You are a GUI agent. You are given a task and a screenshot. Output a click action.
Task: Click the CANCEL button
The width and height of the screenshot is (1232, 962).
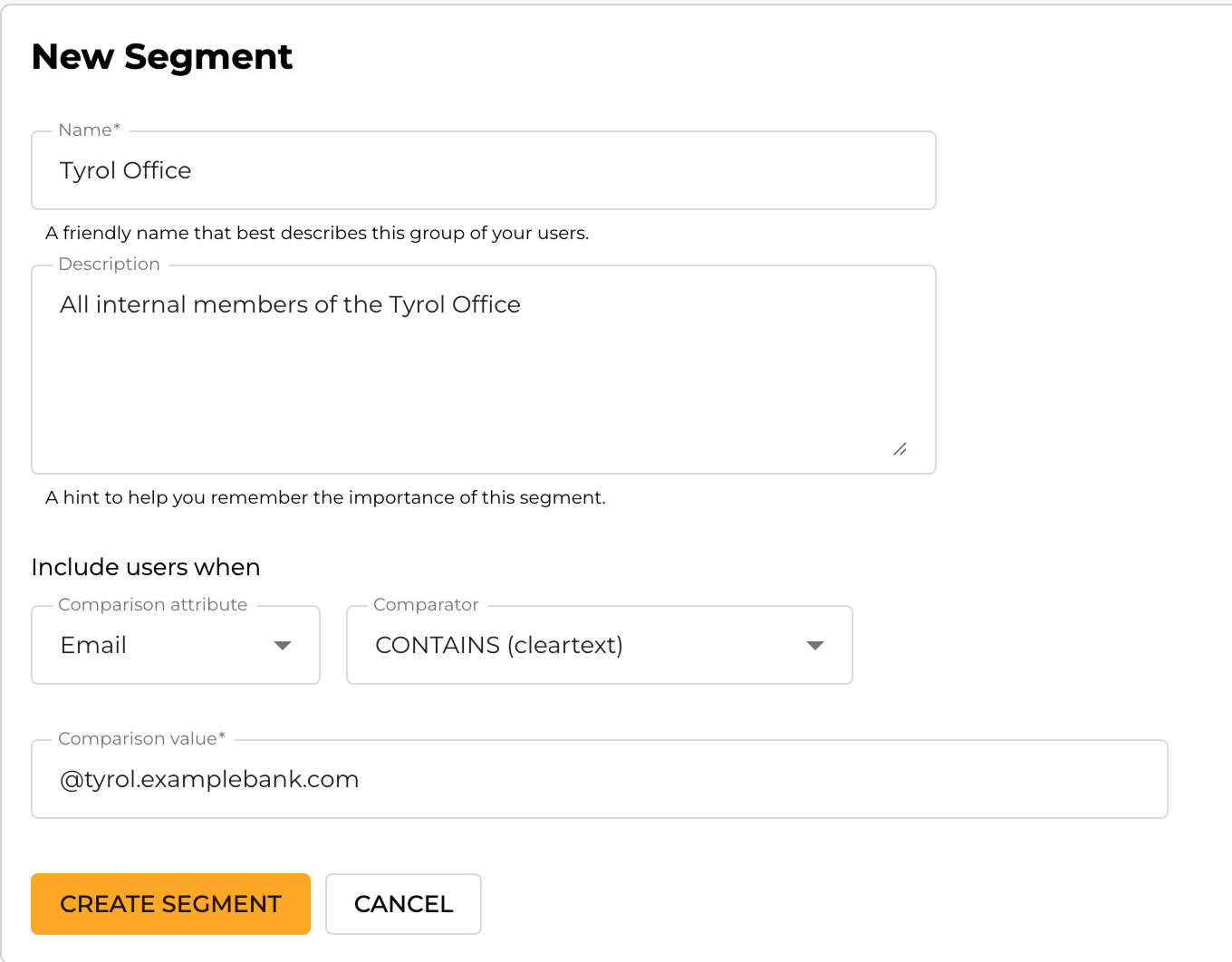pyautogui.click(x=403, y=904)
